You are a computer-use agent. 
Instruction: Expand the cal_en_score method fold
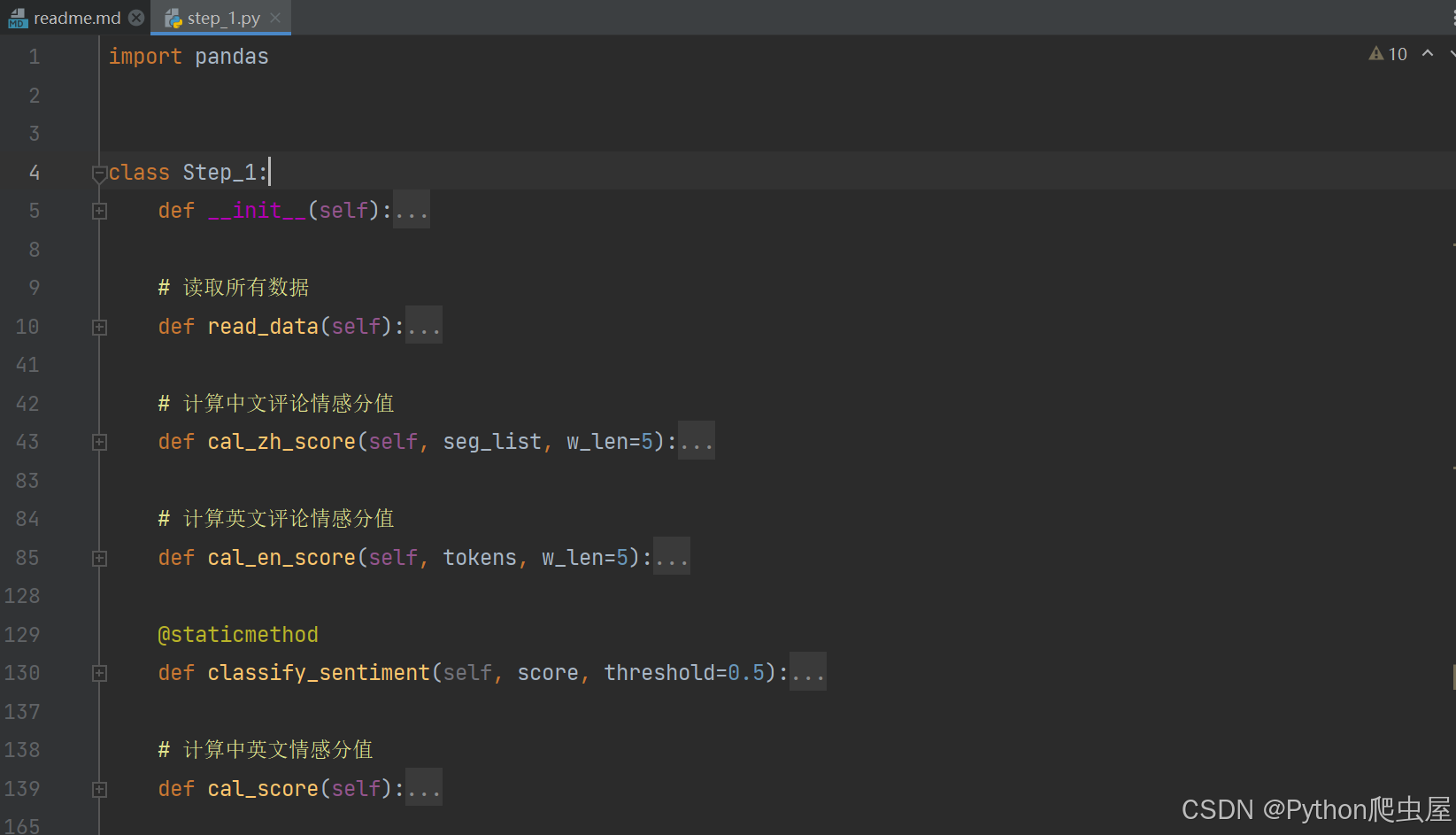99,558
